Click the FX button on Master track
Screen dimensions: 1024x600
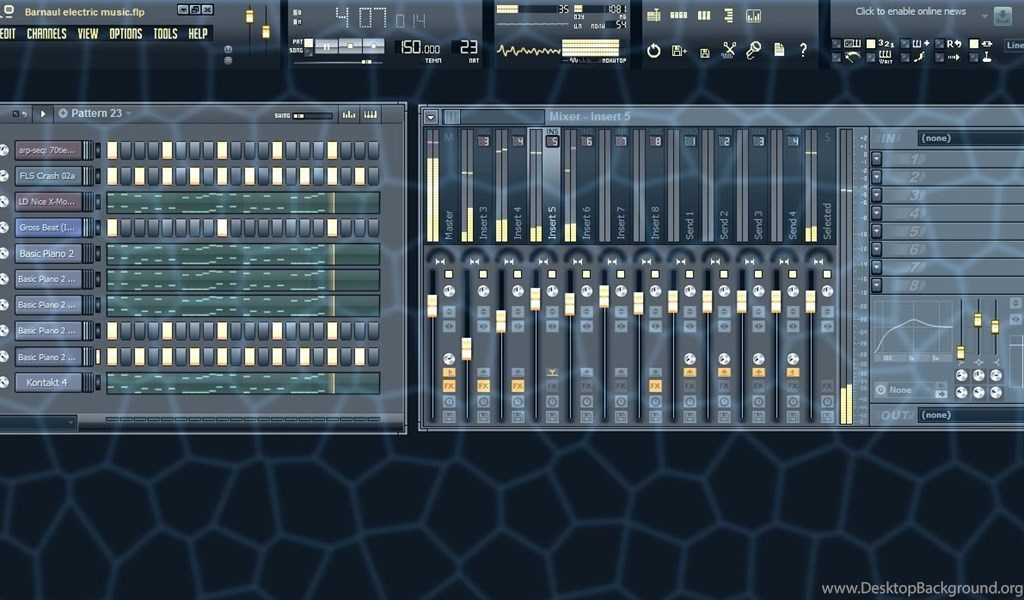tap(449, 386)
